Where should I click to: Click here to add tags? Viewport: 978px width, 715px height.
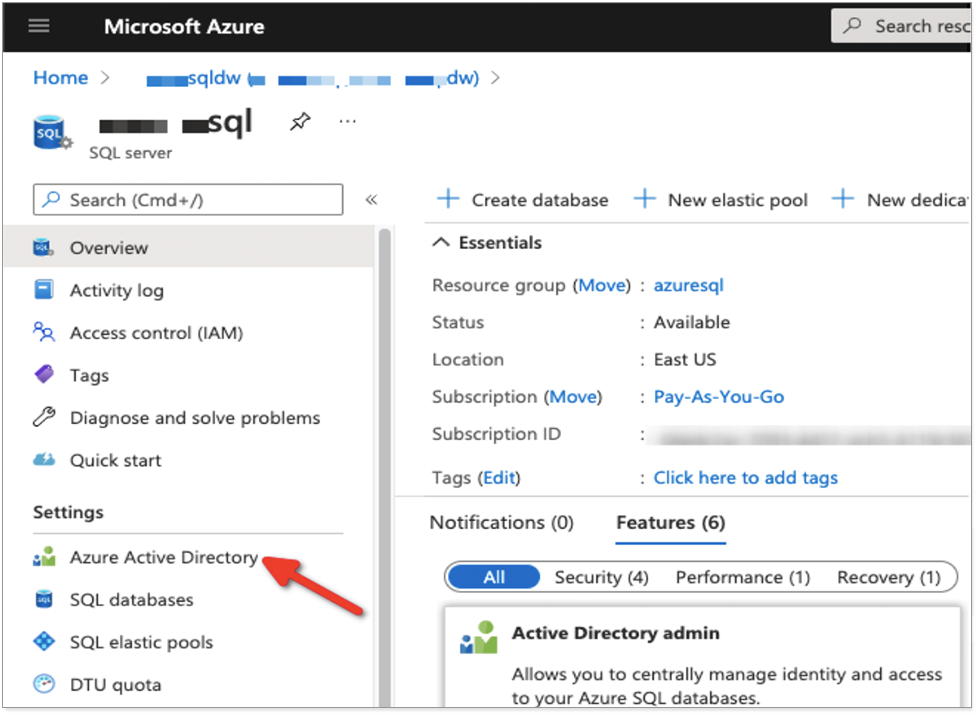point(745,477)
